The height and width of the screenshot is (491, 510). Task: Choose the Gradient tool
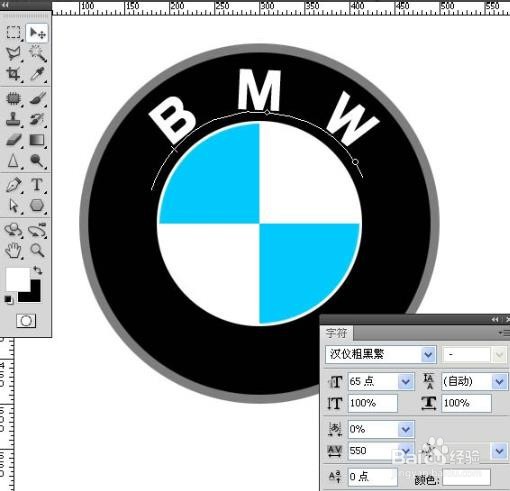click(x=37, y=140)
